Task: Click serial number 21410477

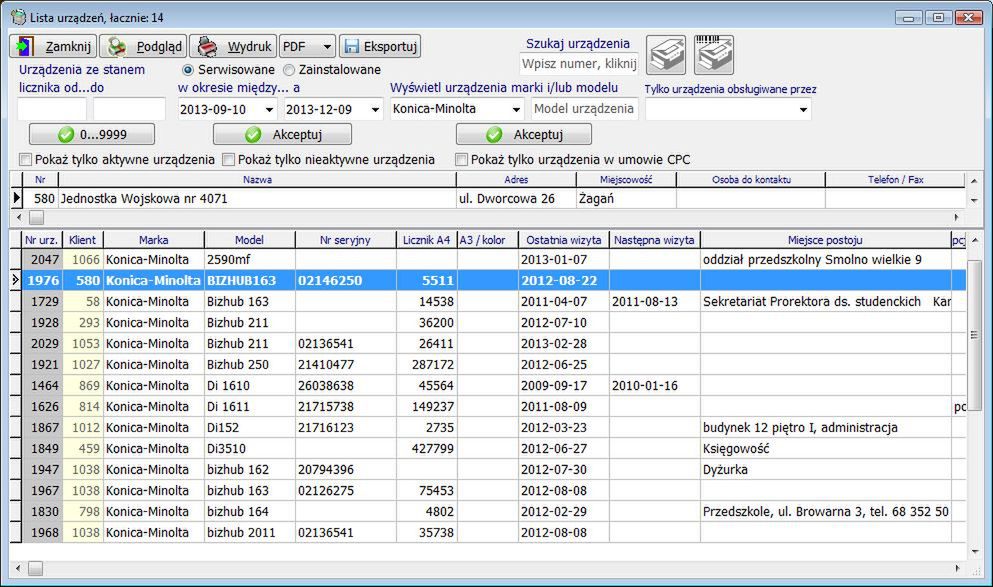Action: coord(345,365)
